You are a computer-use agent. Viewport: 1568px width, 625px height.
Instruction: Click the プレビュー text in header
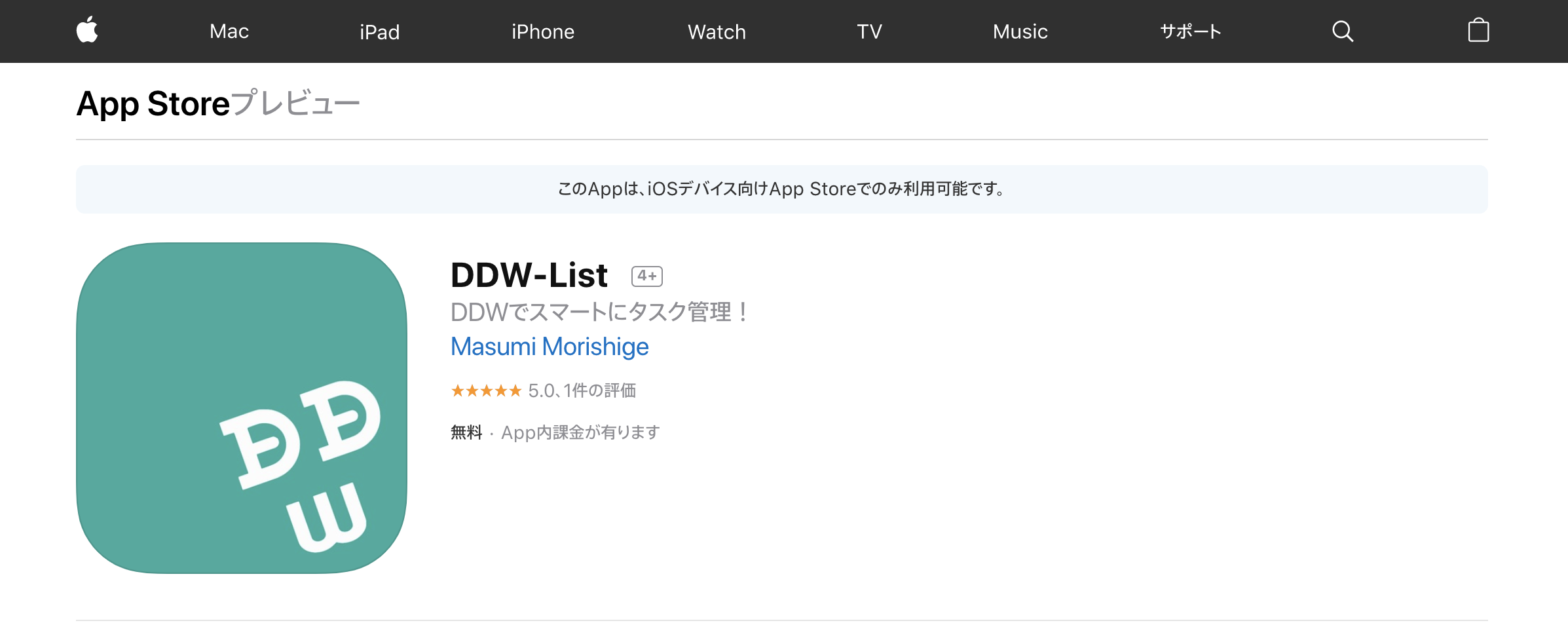pos(295,104)
